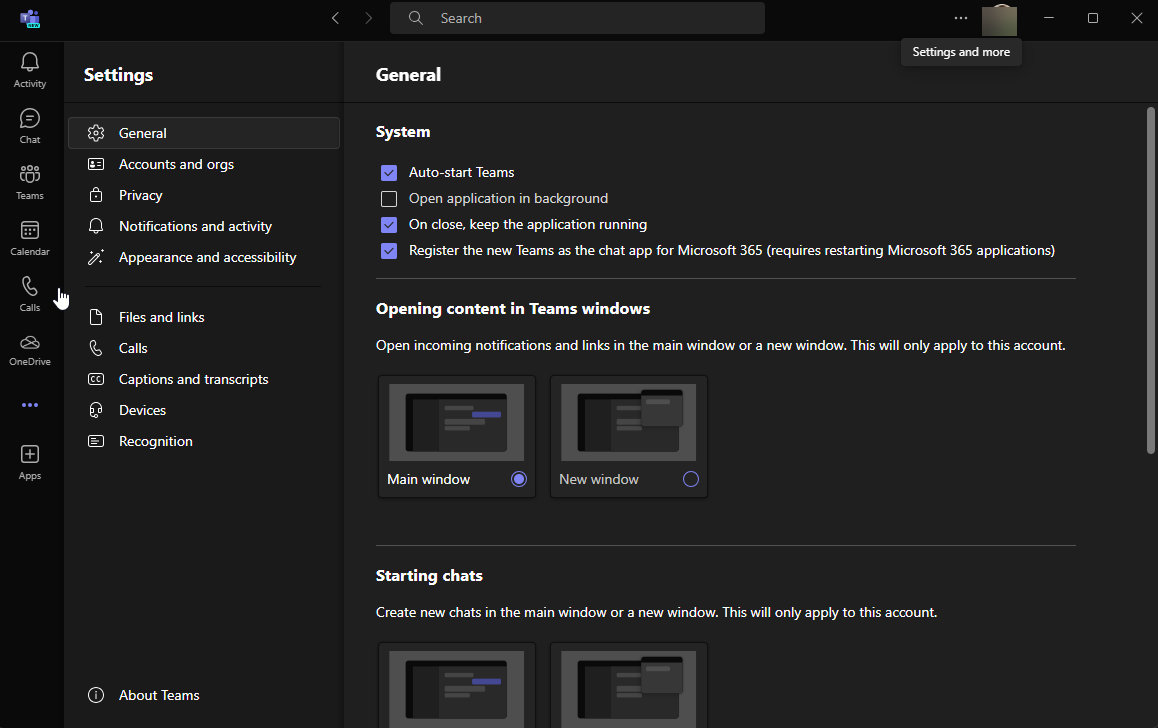Select New window radio for opening content
This screenshot has width=1158, height=728.
[x=691, y=479]
